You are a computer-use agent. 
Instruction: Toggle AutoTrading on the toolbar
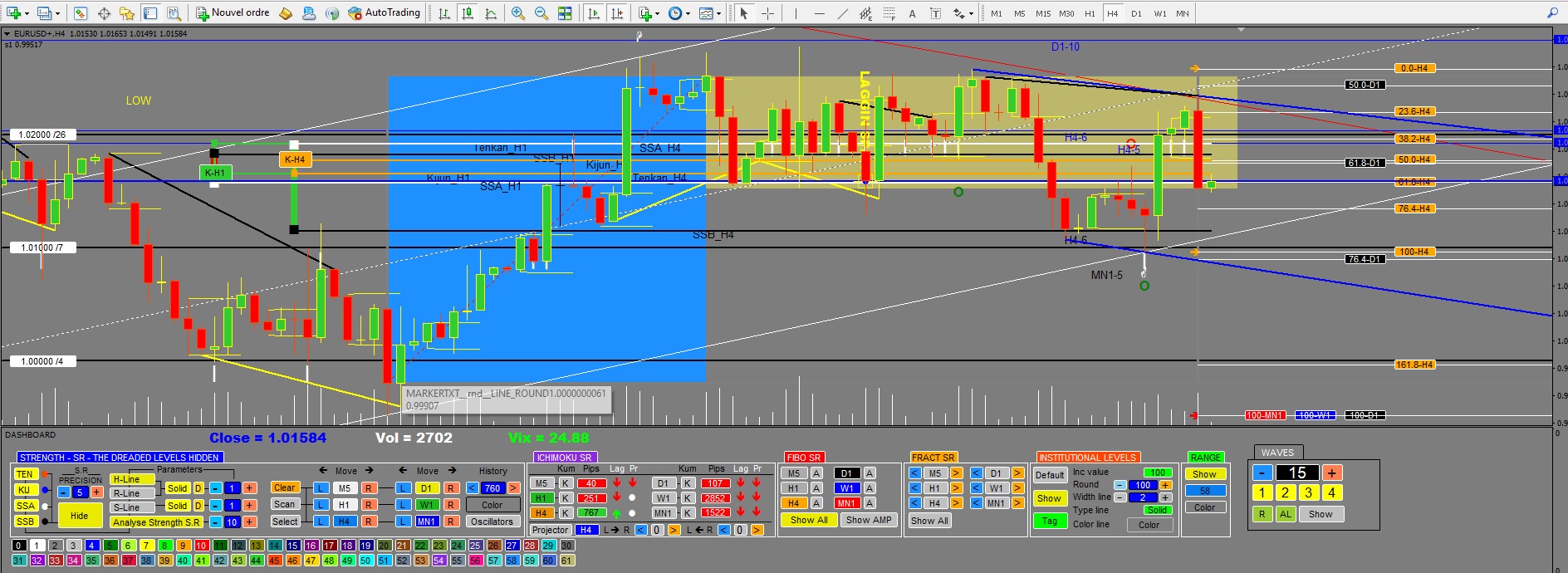[384, 13]
